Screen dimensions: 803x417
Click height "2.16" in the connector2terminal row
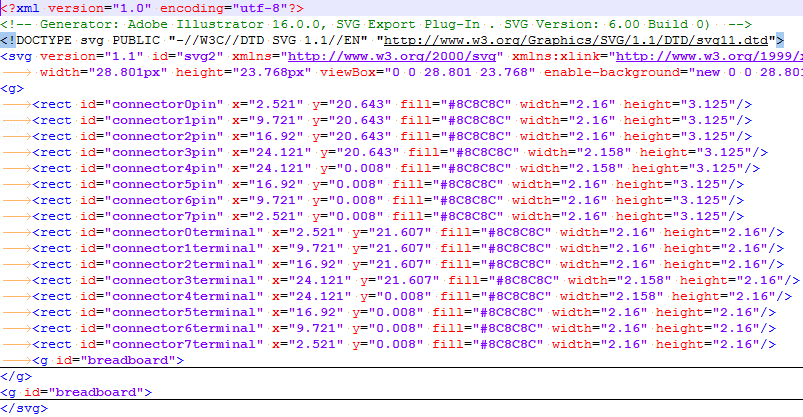pos(716,265)
